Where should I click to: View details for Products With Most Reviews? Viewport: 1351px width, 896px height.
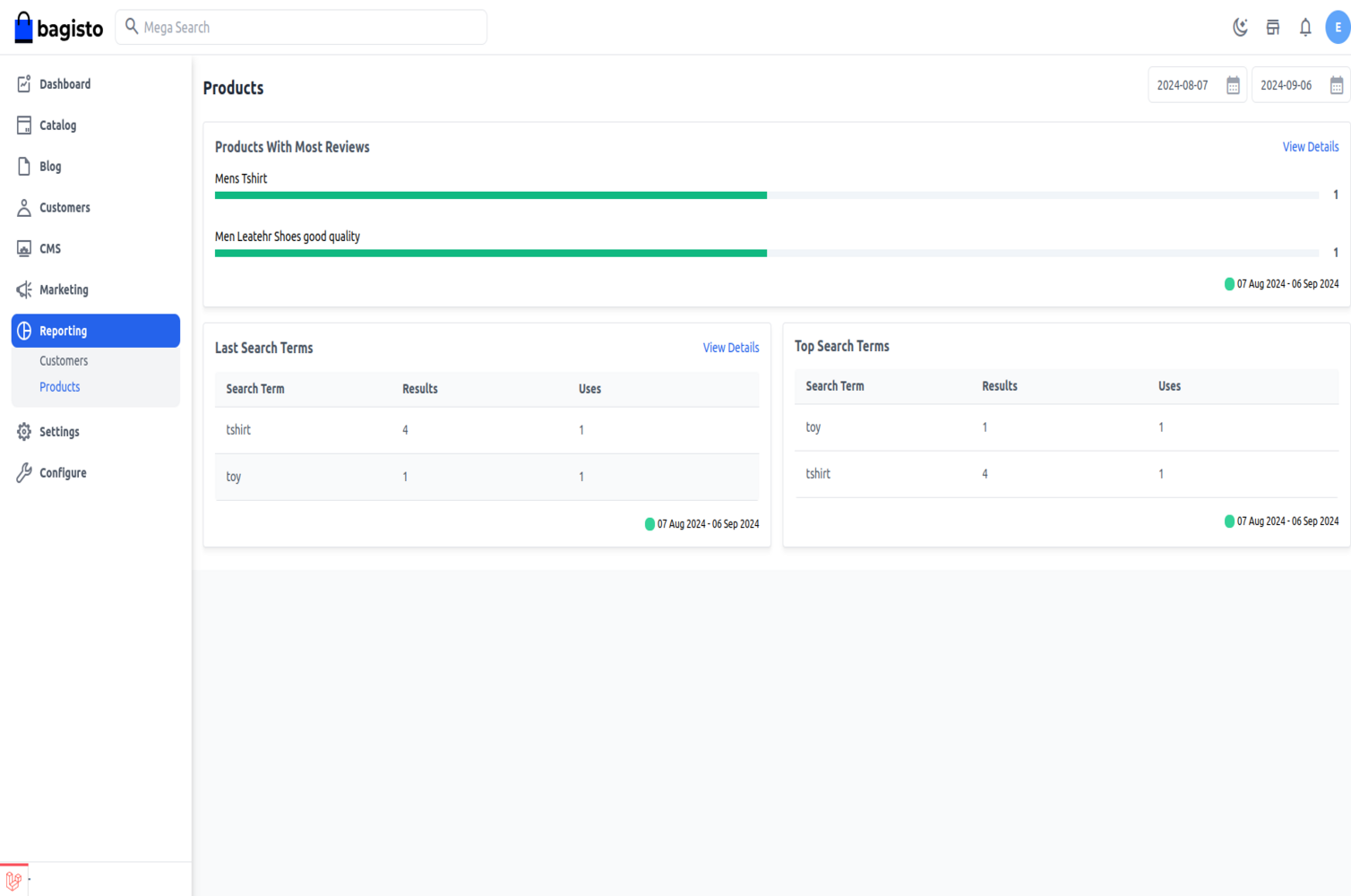coord(1310,147)
